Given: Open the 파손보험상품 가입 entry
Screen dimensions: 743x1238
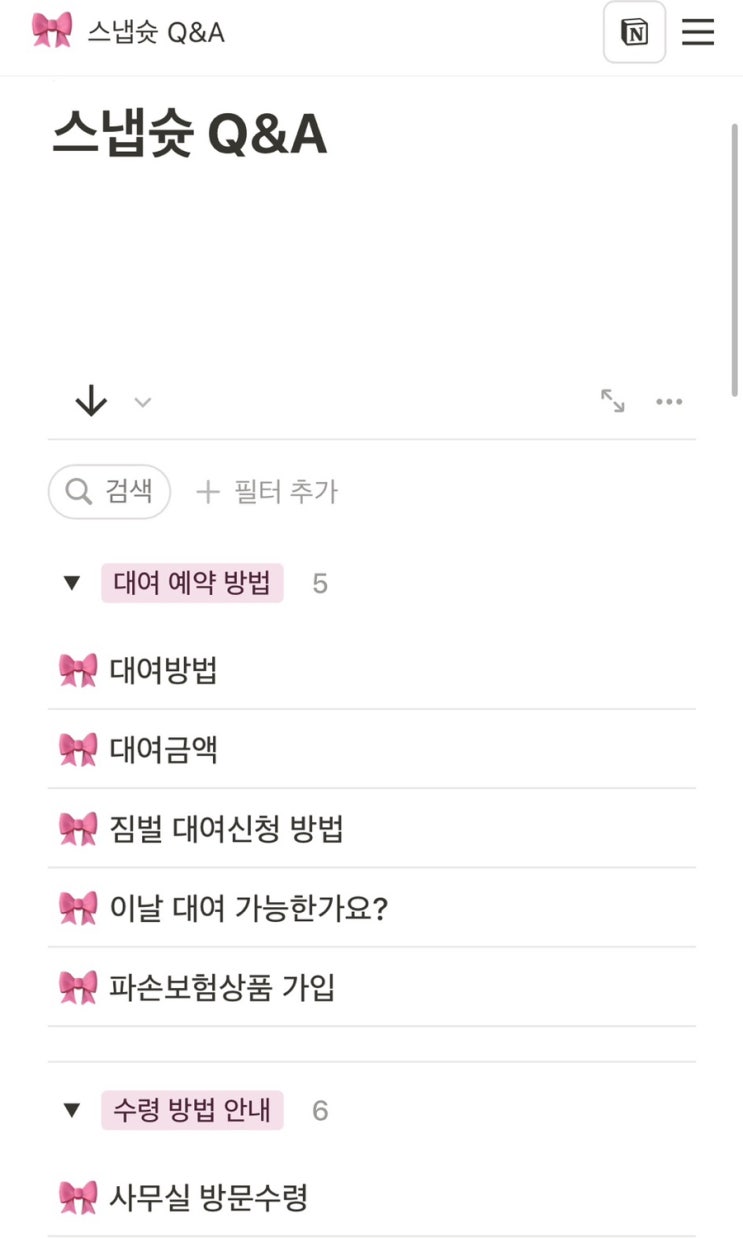Looking at the screenshot, I should coord(222,987).
